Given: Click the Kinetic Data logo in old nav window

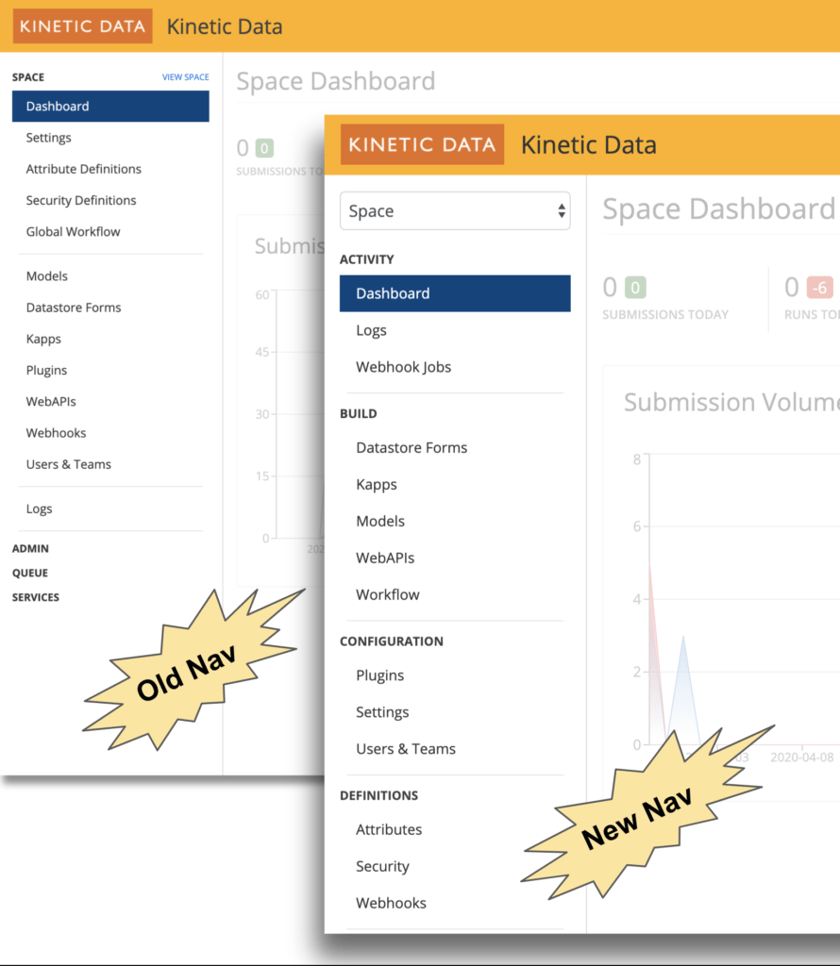Looking at the screenshot, I should (x=83, y=26).
